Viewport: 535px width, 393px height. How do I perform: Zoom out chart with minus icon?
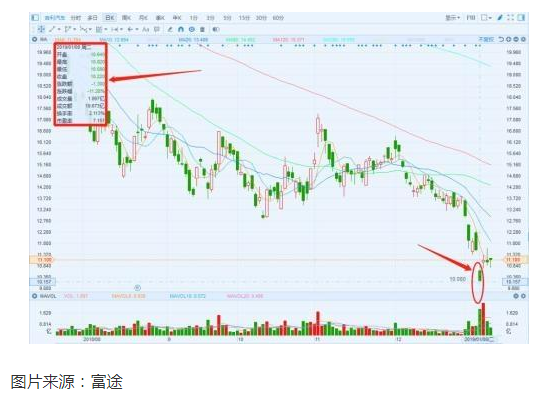coord(516,40)
